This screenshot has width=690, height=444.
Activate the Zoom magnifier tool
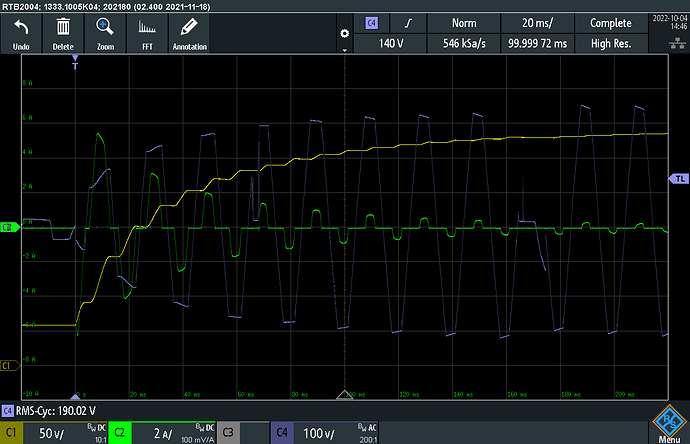click(x=105, y=33)
